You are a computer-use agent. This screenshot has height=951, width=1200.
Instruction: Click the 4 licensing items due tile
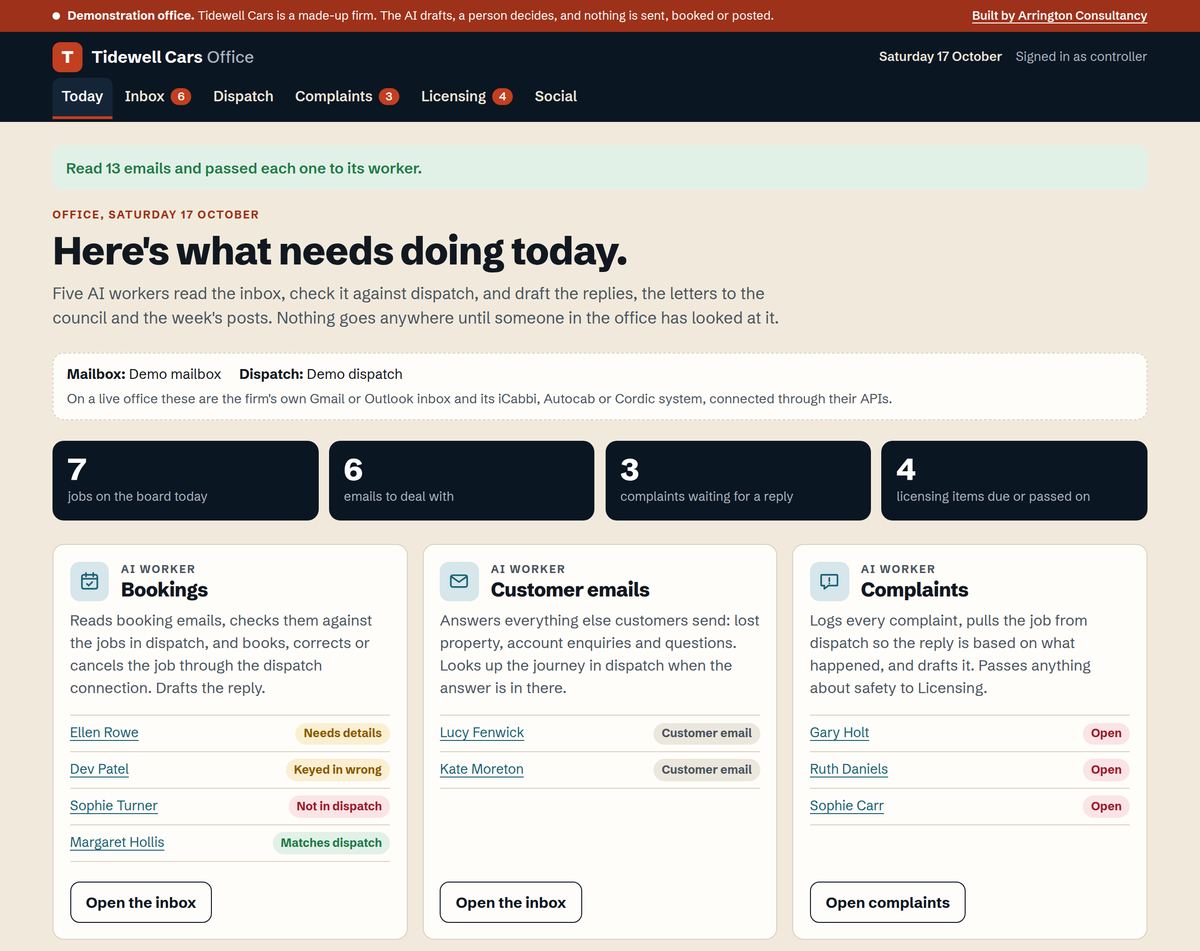1014,481
